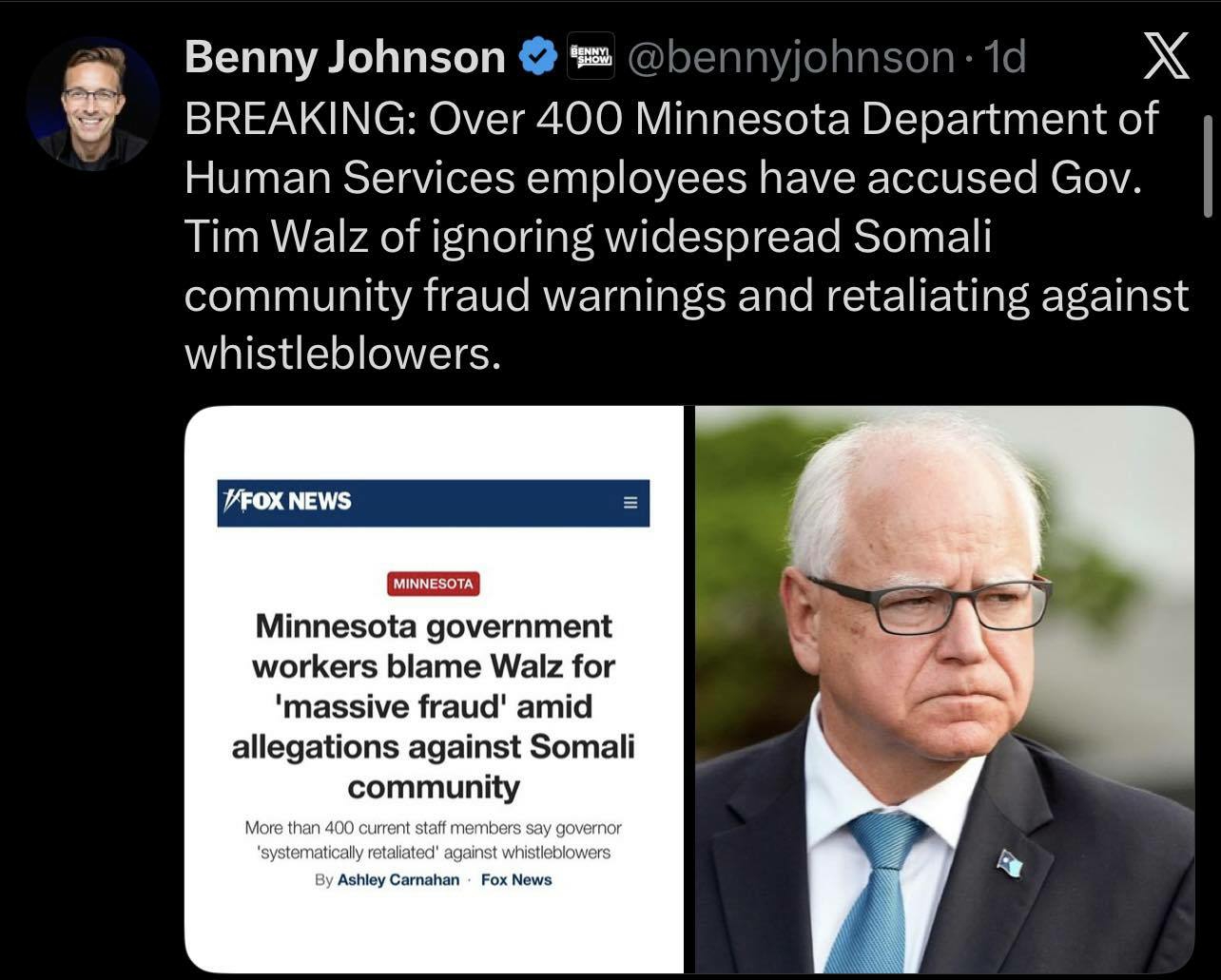Click the blue verified checkmark badge
This screenshot has width=1221, height=980.
coord(537,59)
